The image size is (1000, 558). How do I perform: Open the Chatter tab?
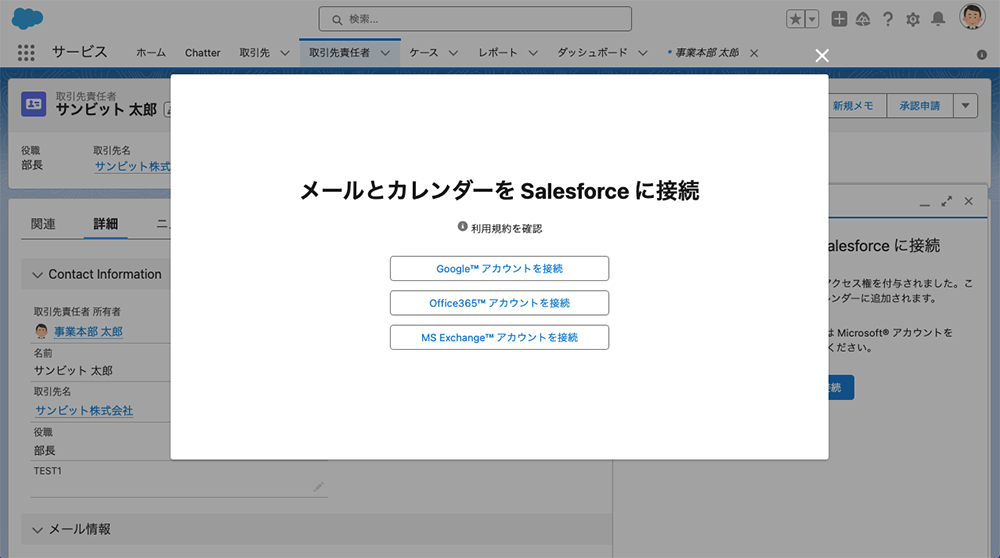pos(202,53)
